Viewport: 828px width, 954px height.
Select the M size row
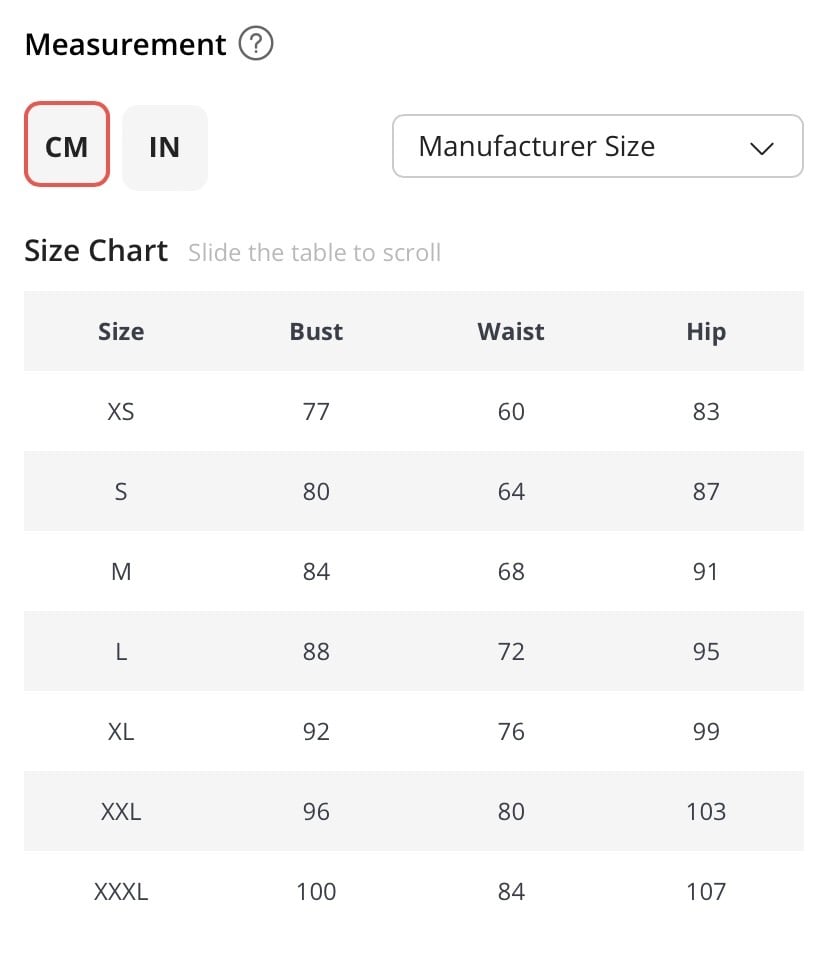(414, 571)
